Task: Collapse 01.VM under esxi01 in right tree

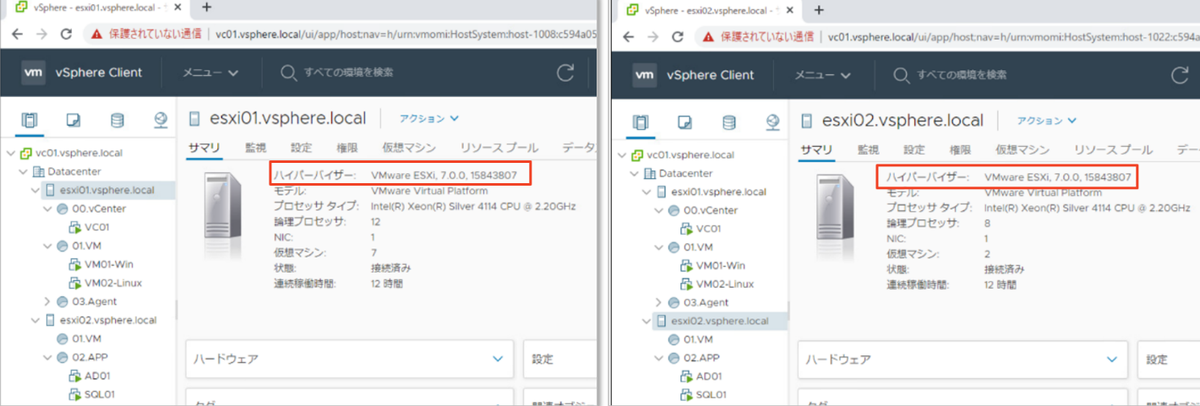Action: 659,247
